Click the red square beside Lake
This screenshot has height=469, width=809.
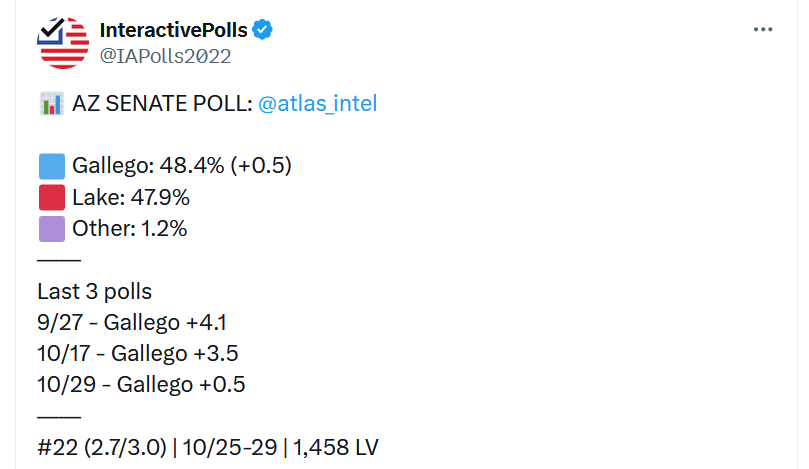tap(52, 198)
